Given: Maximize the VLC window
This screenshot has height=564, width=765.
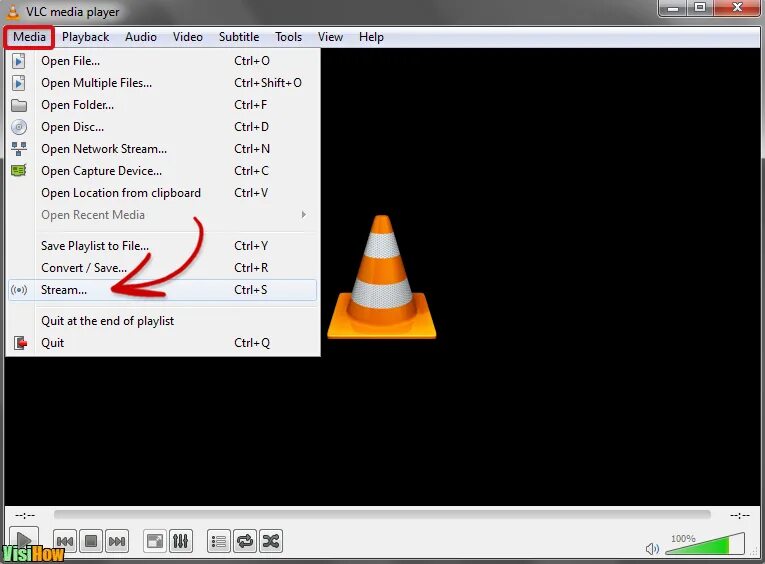Looking at the screenshot, I should tap(700, 8).
